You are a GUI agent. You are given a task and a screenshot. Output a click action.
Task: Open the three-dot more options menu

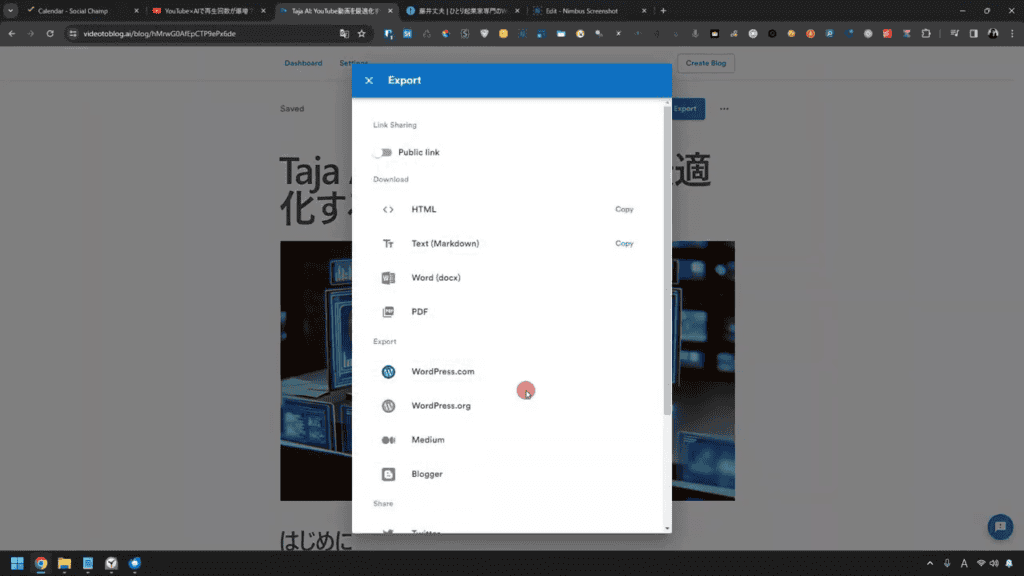tap(724, 109)
